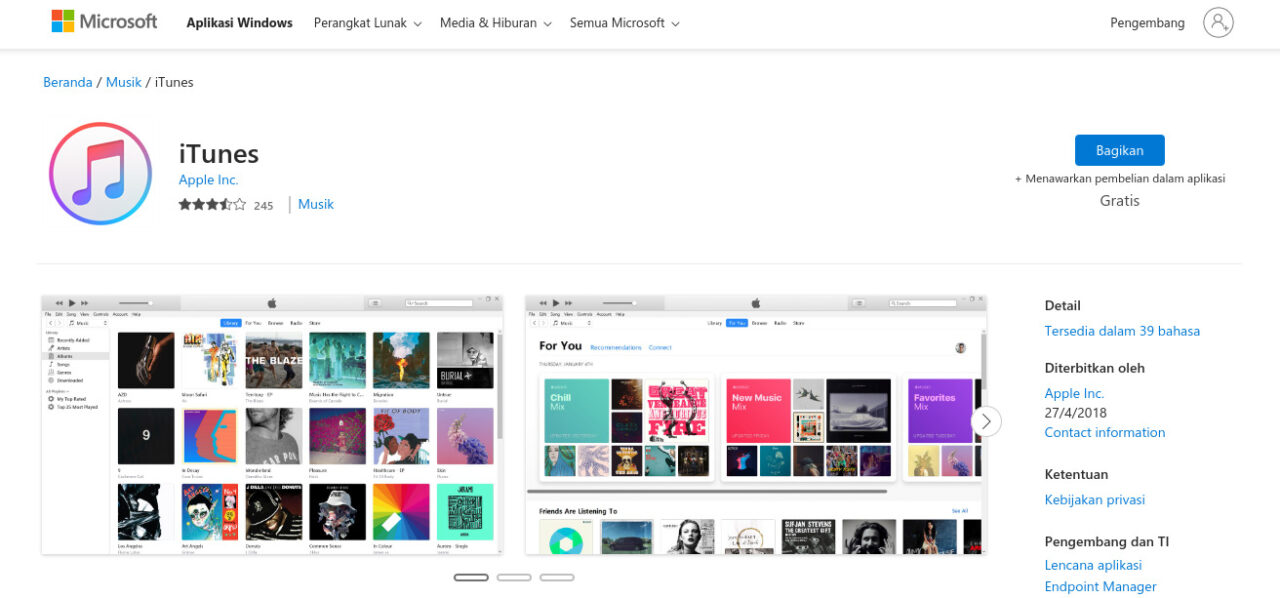Select the third carousel page indicator
This screenshot has height=598, width=1280.
[x=557, y=577]
